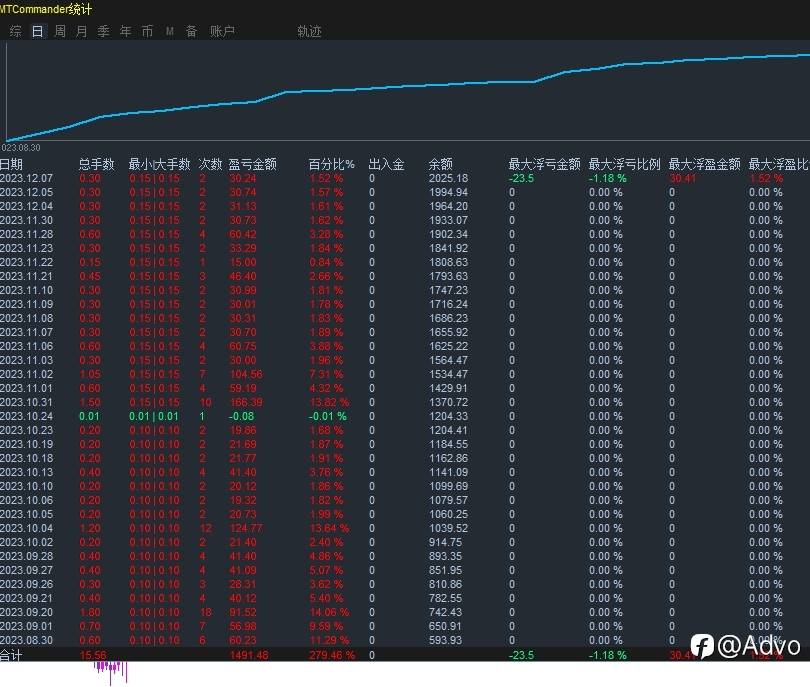
Task: Open the 币 currency tab
Action: [x=147, y=32]
